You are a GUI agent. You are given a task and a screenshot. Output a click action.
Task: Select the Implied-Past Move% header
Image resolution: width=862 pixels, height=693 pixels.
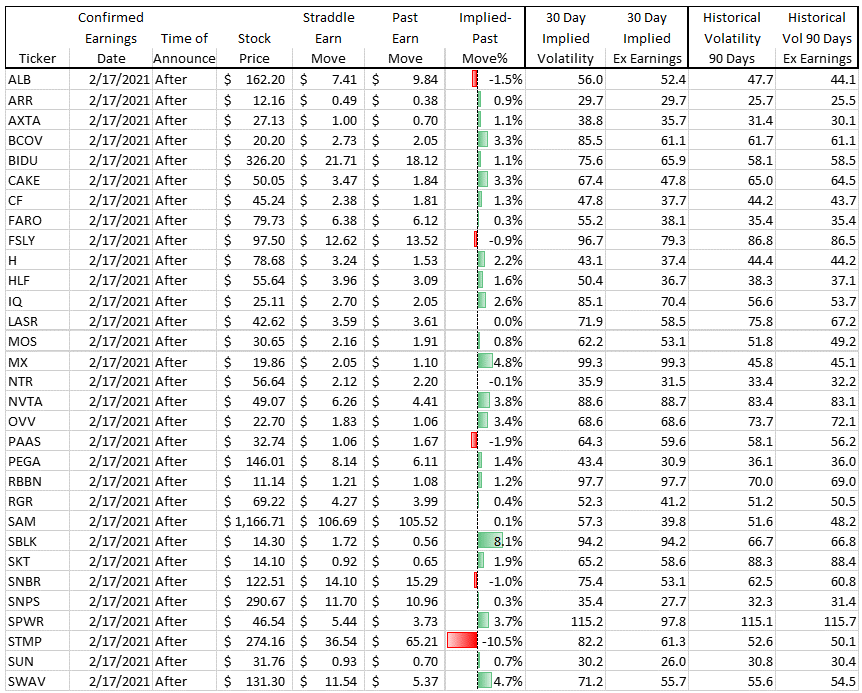485,38
